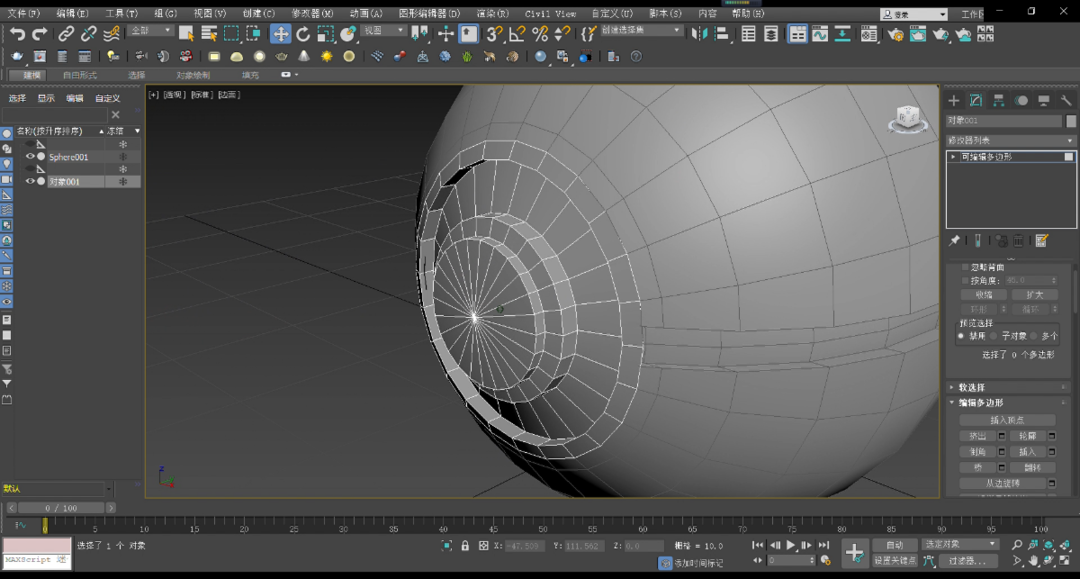This screenshot has height=579, width=1080.
Task: Open the Curve Editor icon
Action: (x=820, y=34)
